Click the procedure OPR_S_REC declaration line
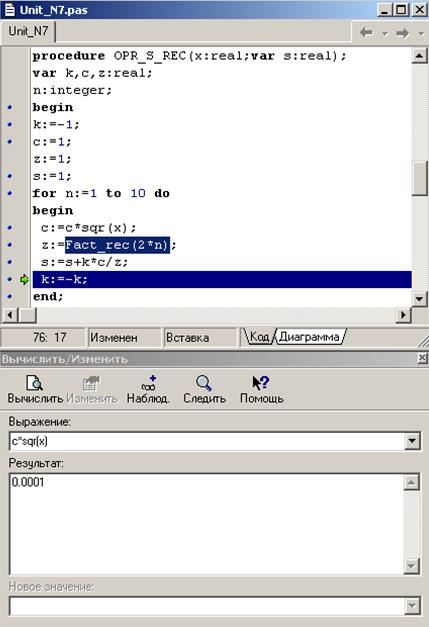The height and width of the screenshot is (627, 429). [x=189, y=56]
